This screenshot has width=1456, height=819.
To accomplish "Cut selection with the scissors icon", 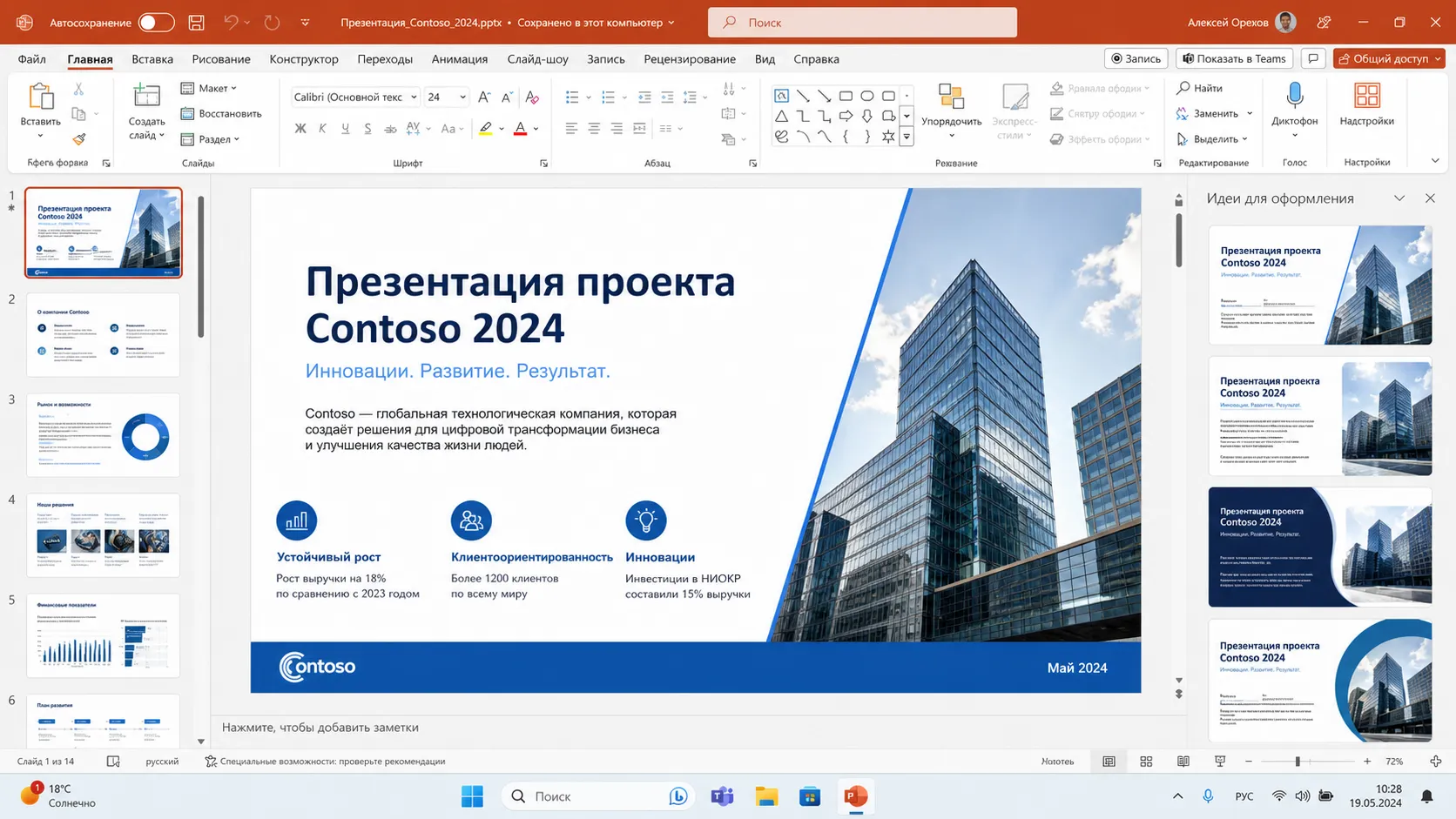I will click(x=78, y=89).
